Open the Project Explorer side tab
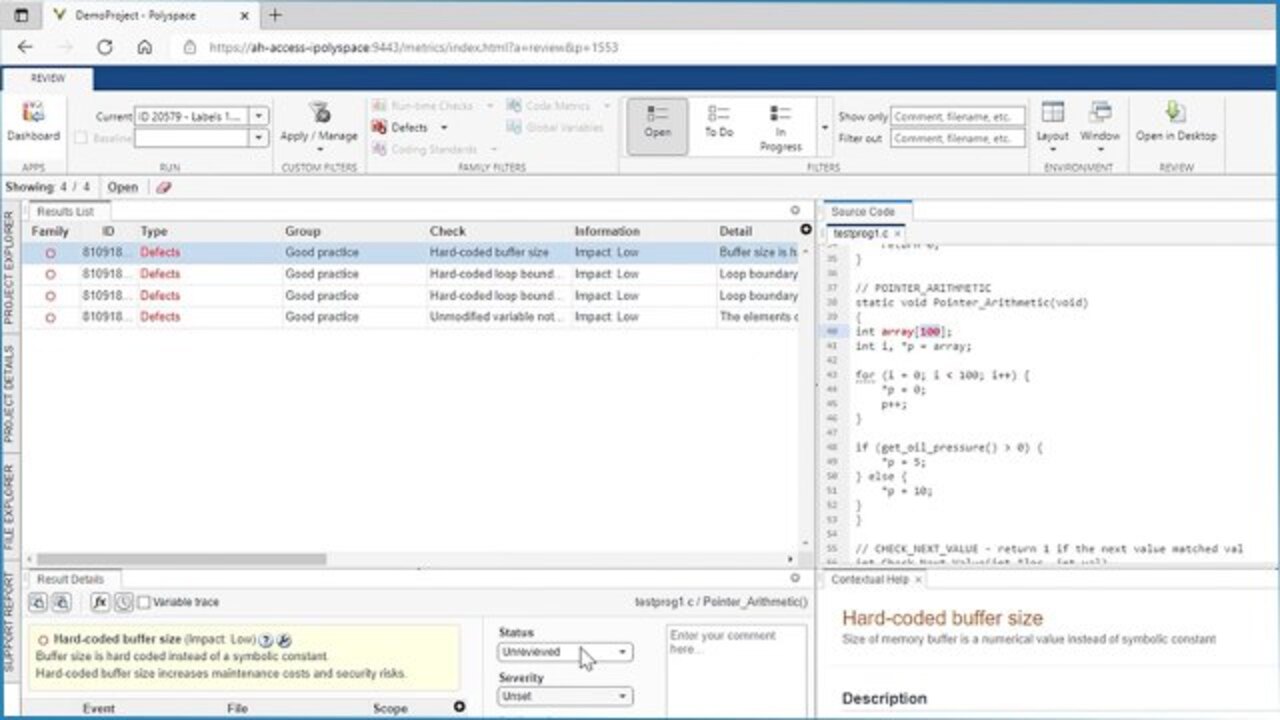This screenshot has height=720, width=1280. [x=9, y=267]
